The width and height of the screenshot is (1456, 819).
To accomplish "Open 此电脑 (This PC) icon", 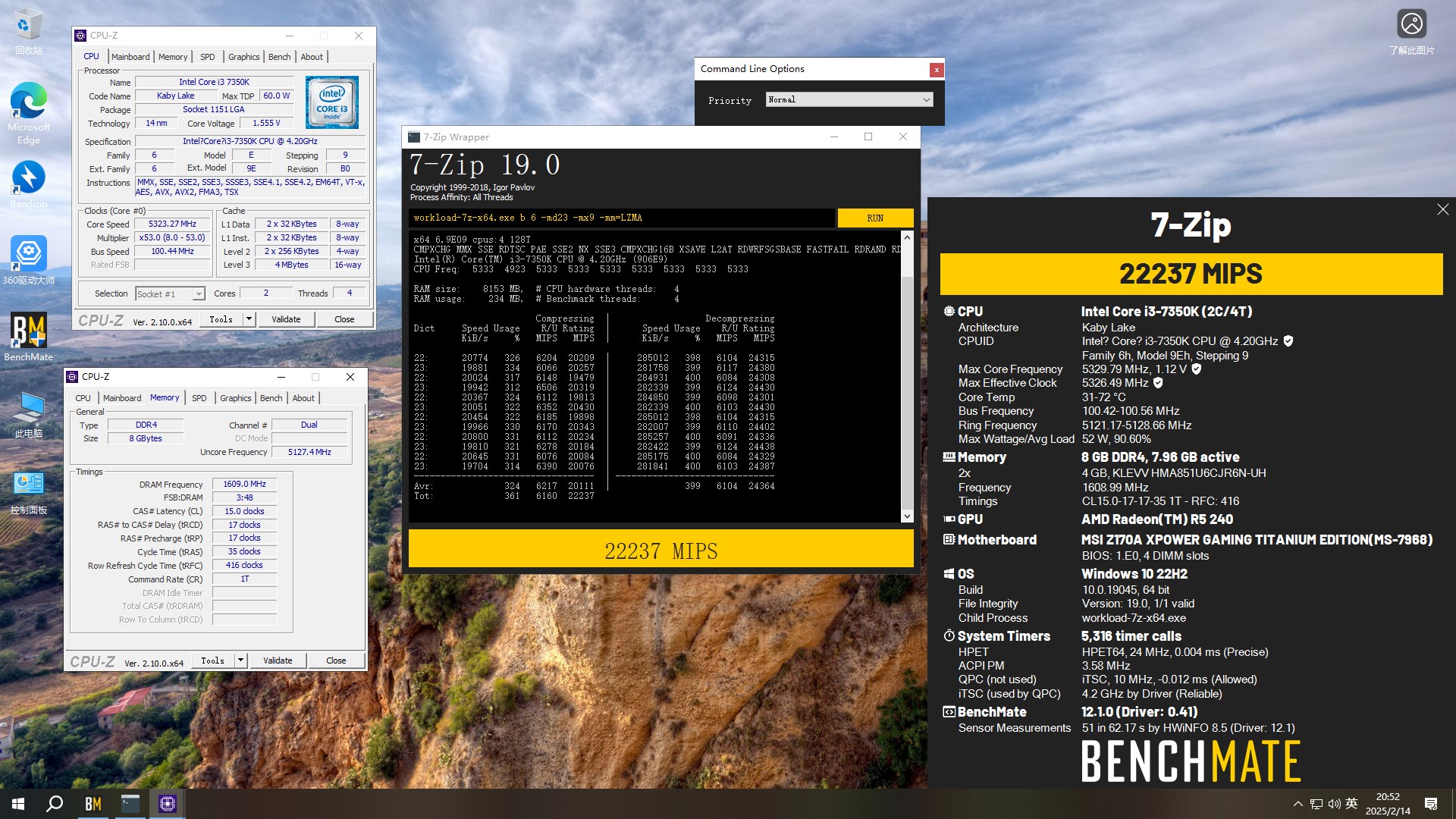I will pos(29,414).
